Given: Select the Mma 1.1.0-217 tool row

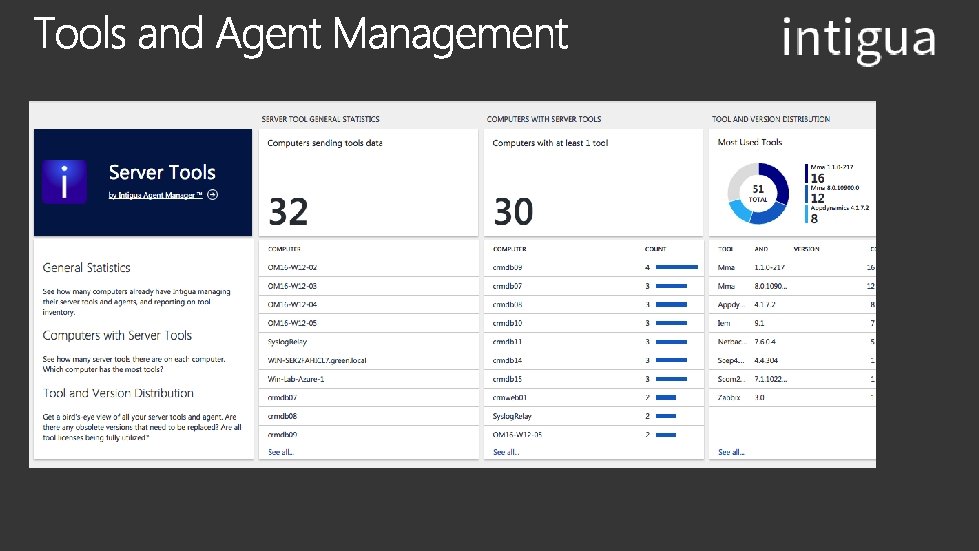Looking at the screenshot, I should (792, 267).
